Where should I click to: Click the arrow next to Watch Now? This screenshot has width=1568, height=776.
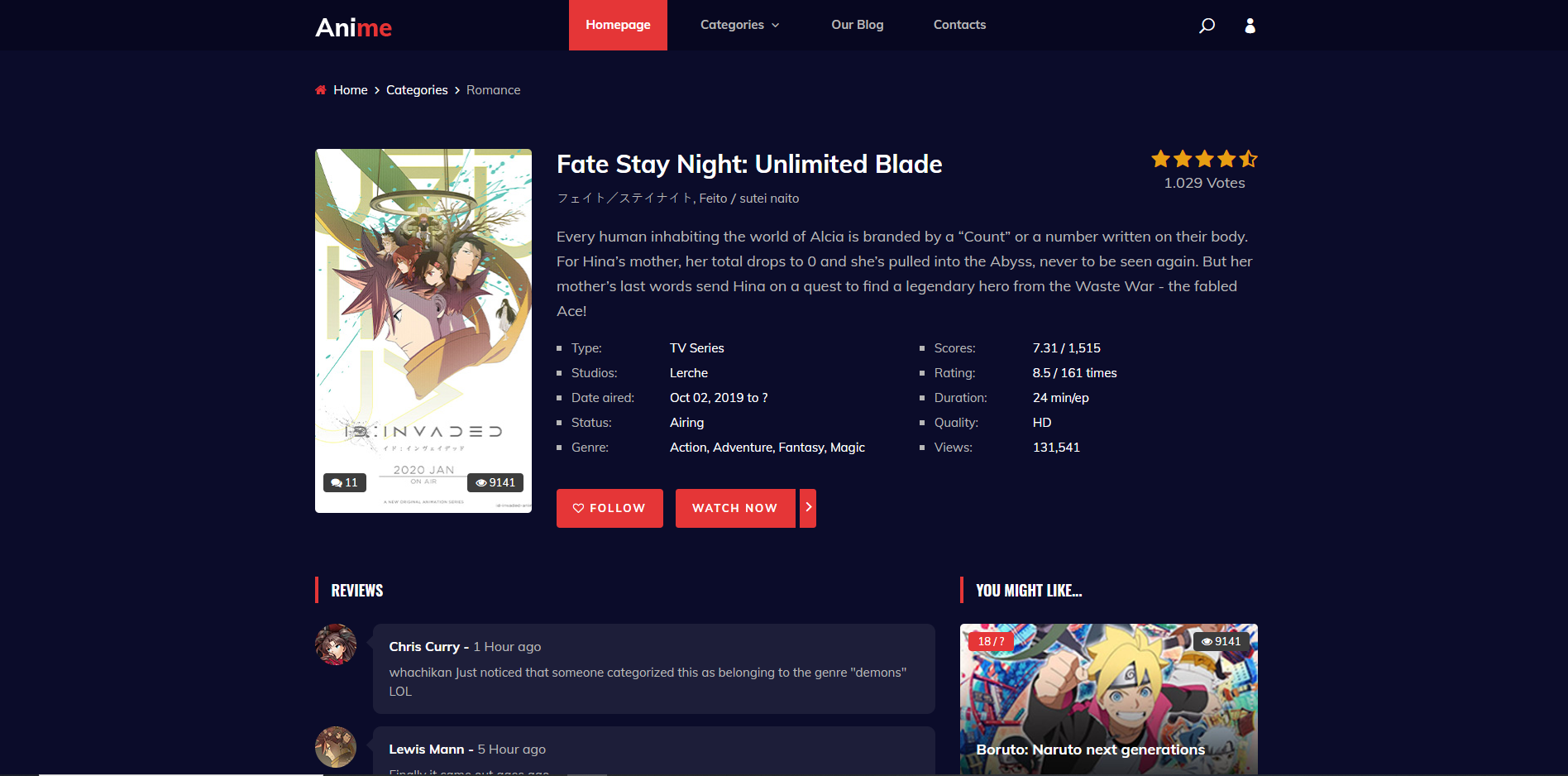(x=808, y=508)
